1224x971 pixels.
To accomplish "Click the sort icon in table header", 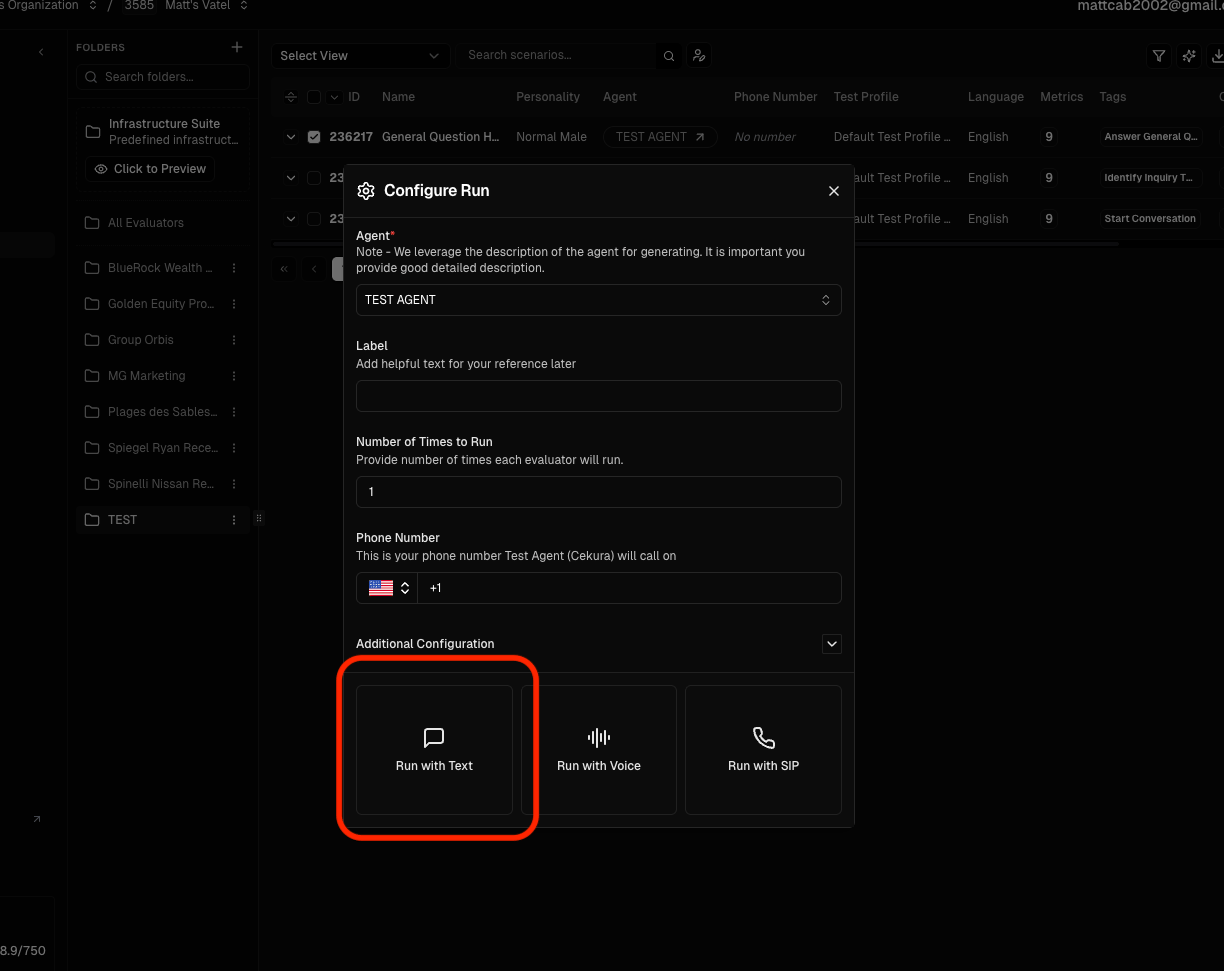I will click(291, 97).
